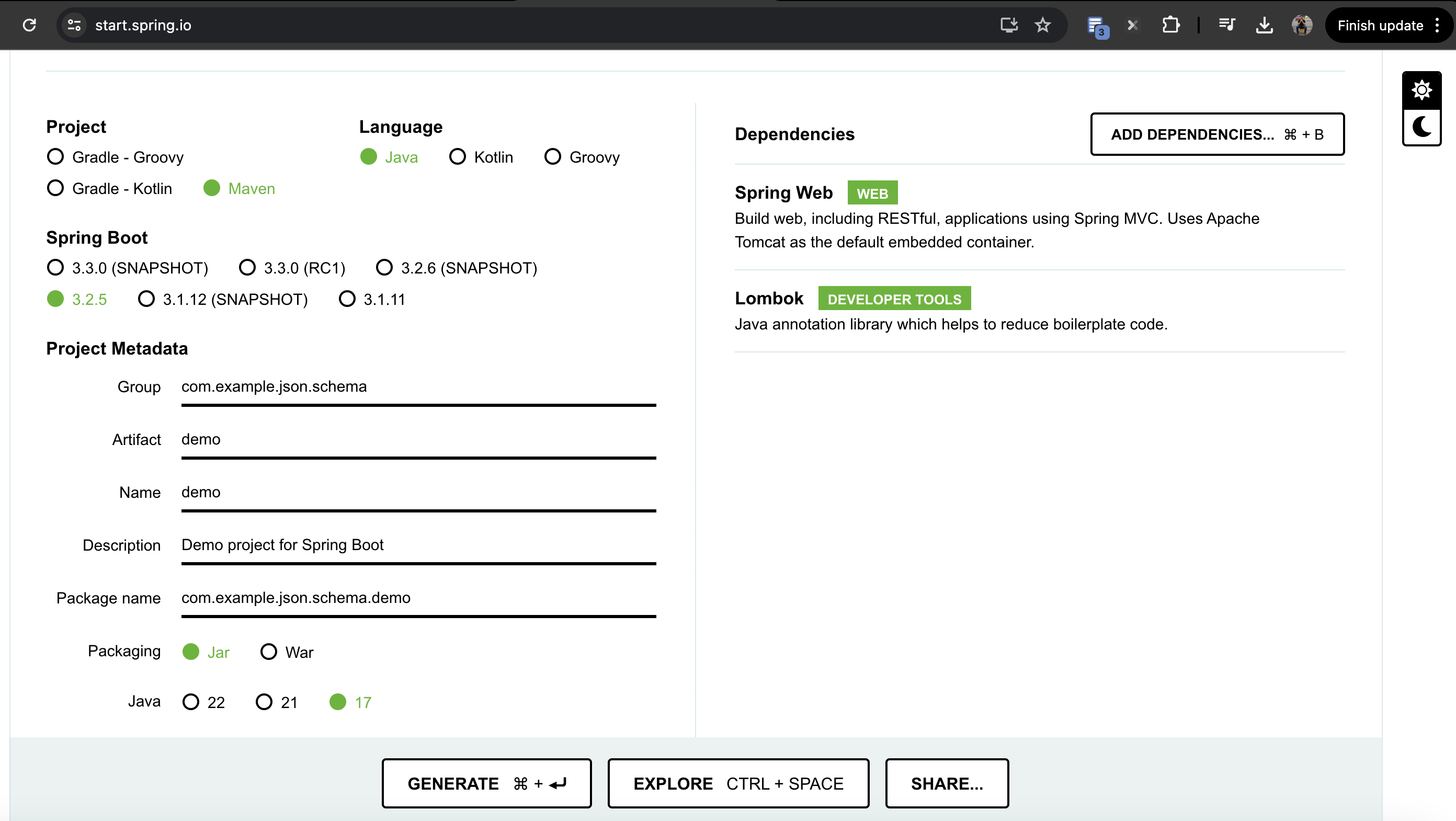Click the ADD DEPENDENCIES button

[1217, 134]
